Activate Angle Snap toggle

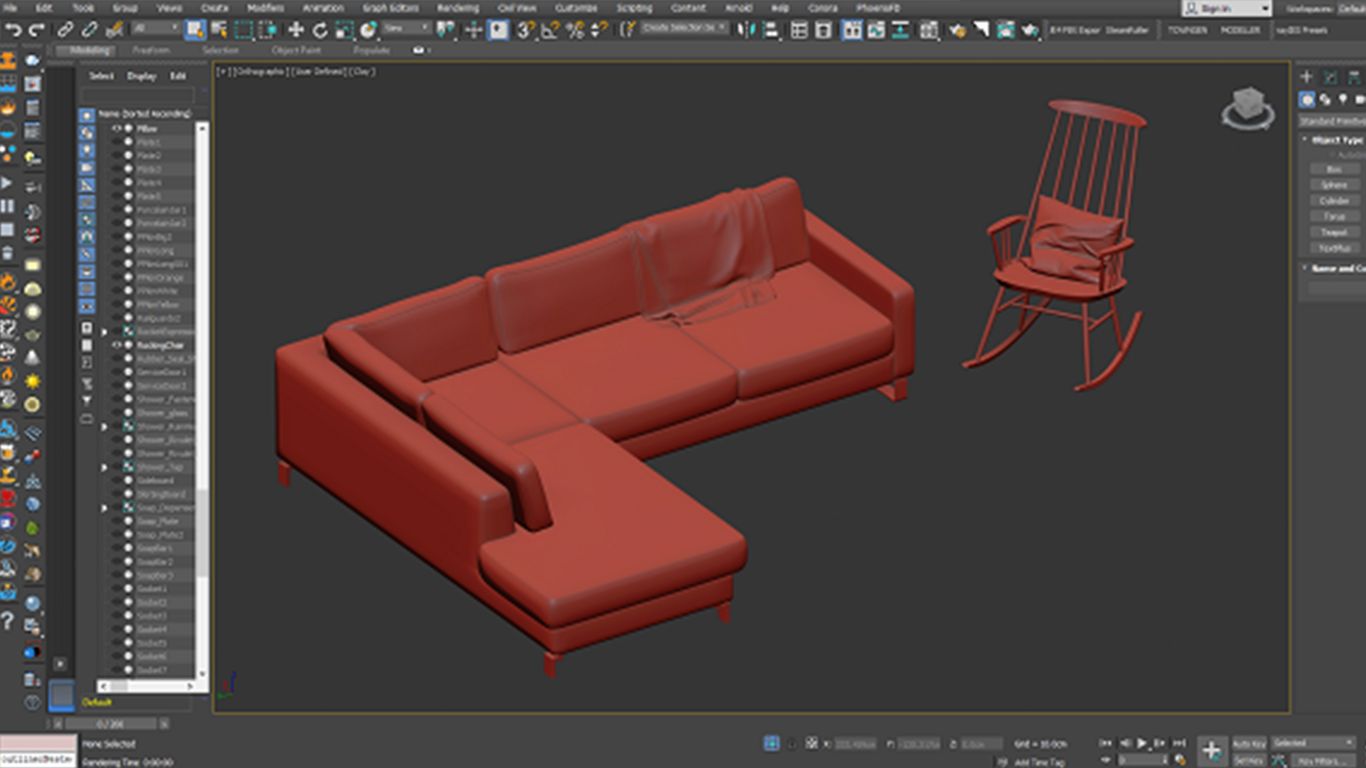pos(547,29)
